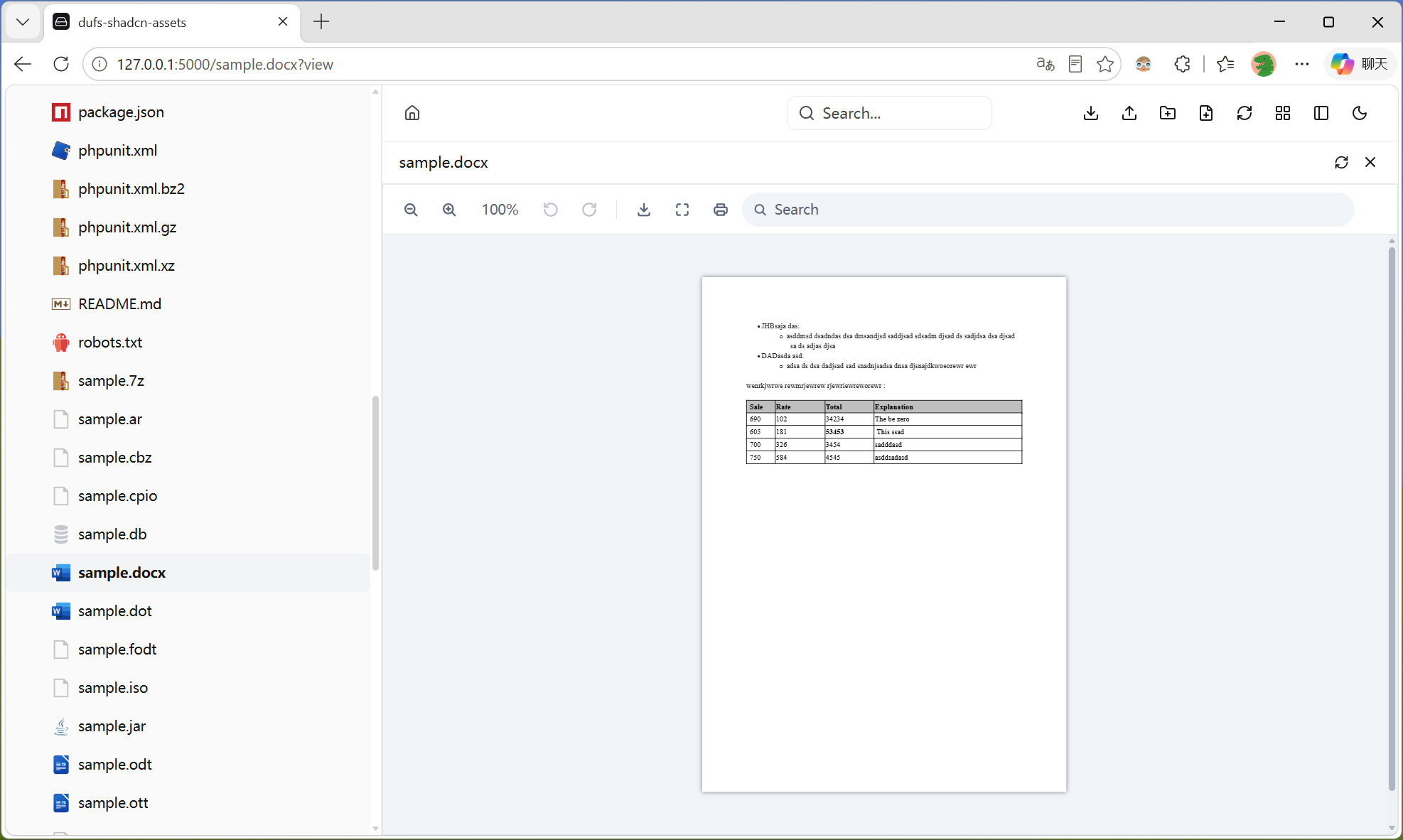Select sample.7z archive
This screenshot has height=840, width=1403.
tap(188, 381)
